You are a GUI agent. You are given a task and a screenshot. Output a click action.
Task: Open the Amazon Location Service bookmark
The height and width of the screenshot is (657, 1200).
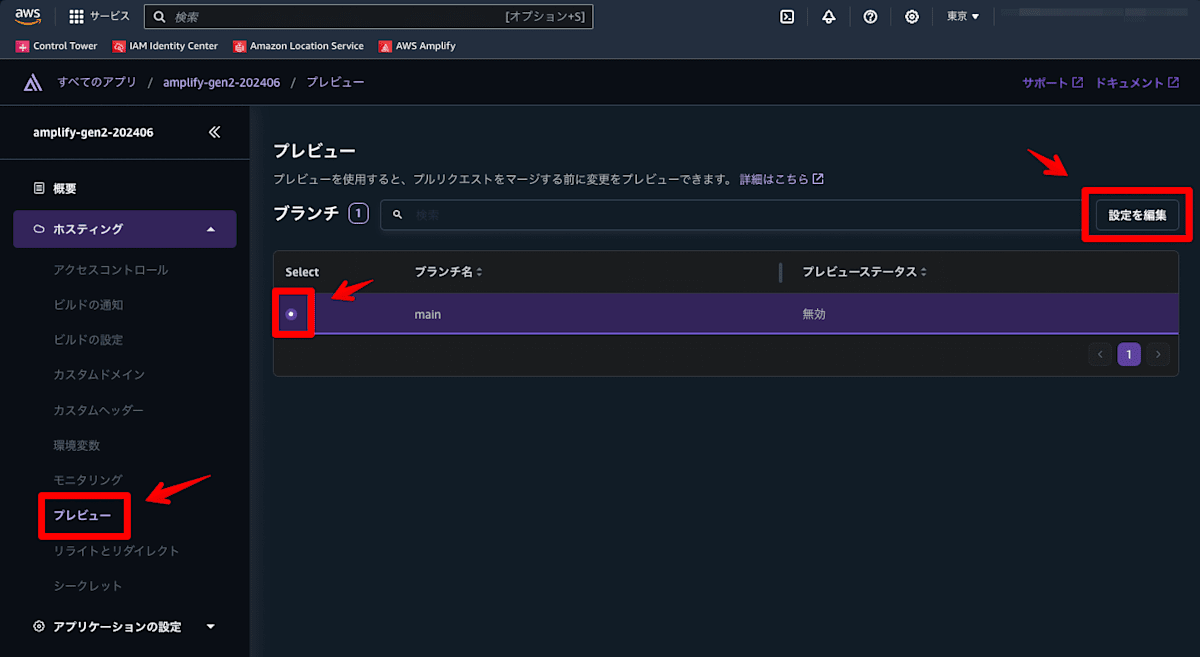click(298, 46)
